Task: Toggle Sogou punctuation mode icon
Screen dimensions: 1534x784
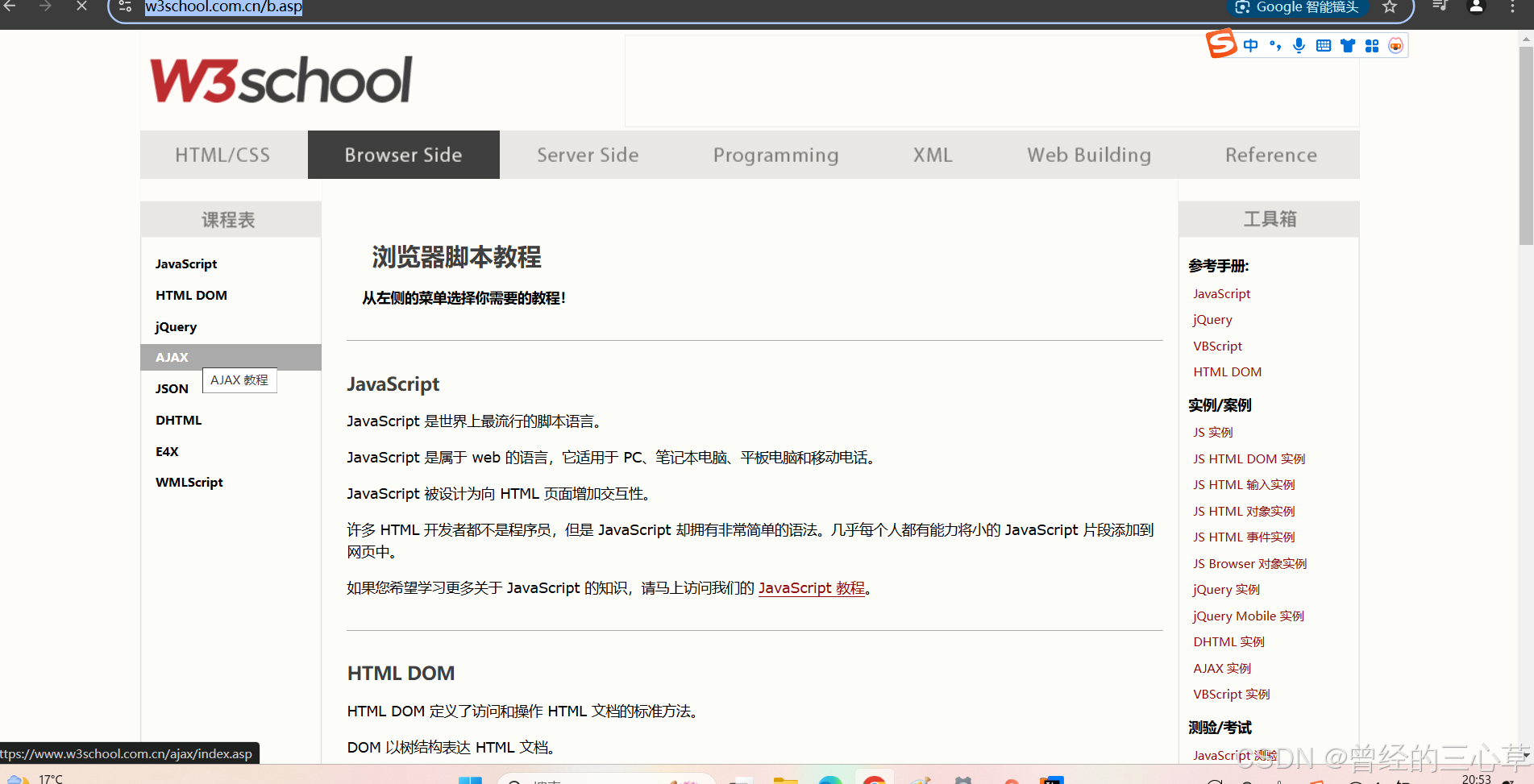Action: coord(1275,46)
